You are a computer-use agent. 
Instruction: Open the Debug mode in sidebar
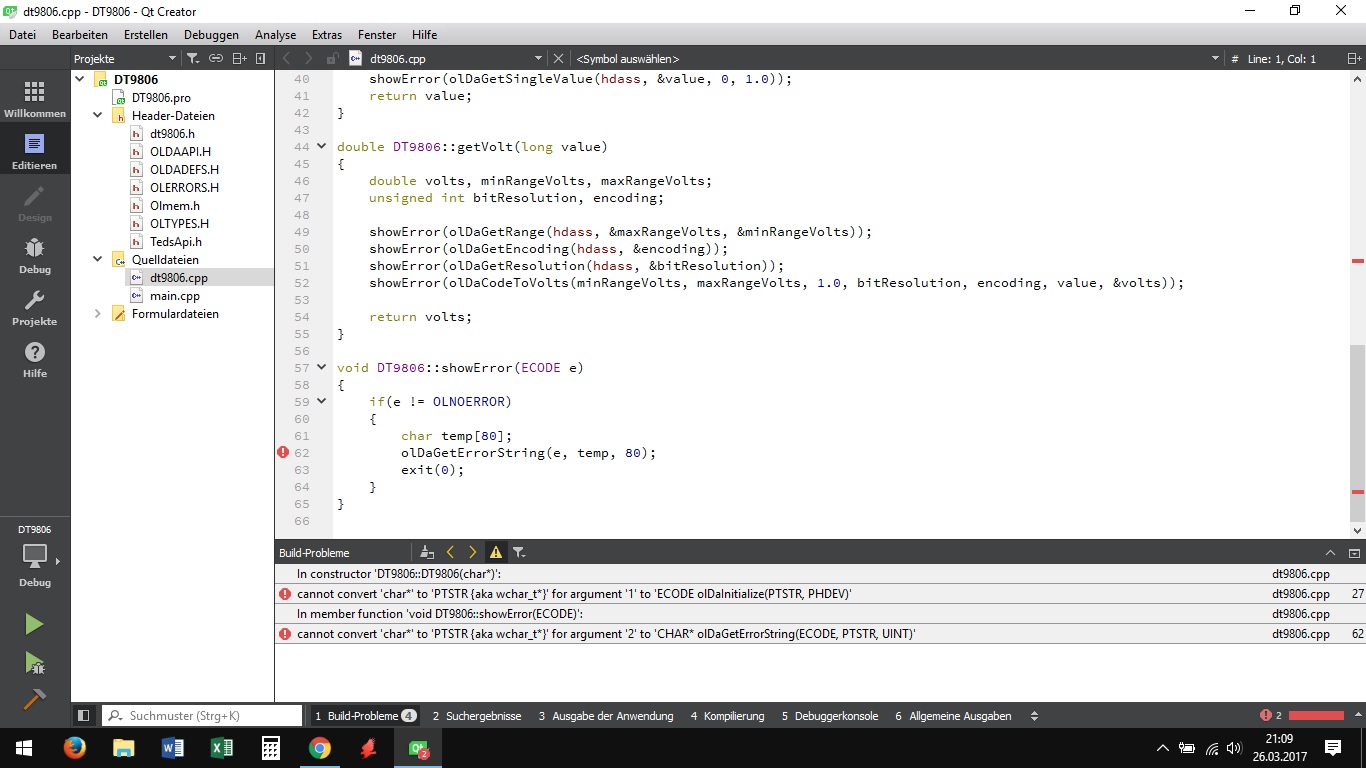tap(35, 256)
